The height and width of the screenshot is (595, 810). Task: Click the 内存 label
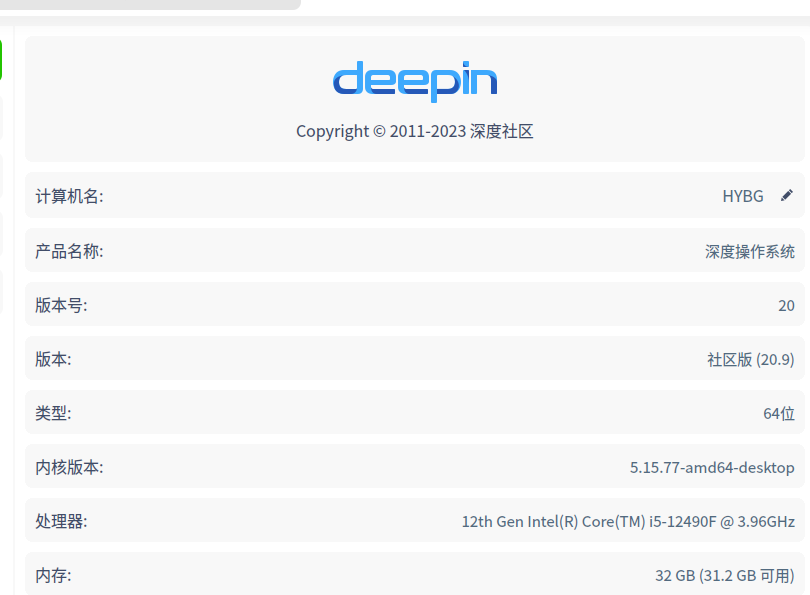(x=53, y=575)
